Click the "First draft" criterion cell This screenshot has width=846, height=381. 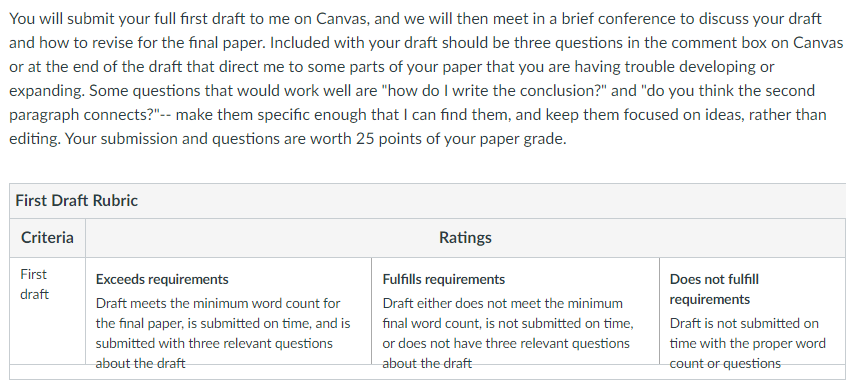pyautogui.click(x=34, y=284)
